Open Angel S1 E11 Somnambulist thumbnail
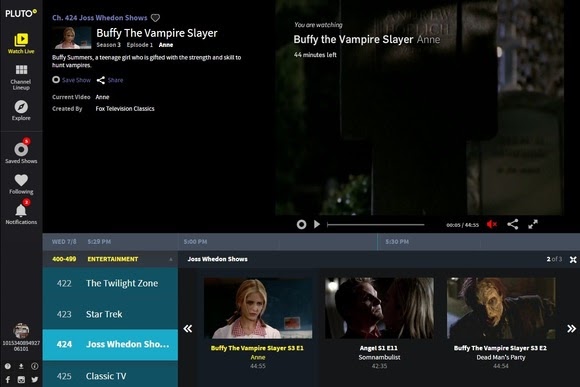This screenshot has width=580, height=387. coord(379,308)
